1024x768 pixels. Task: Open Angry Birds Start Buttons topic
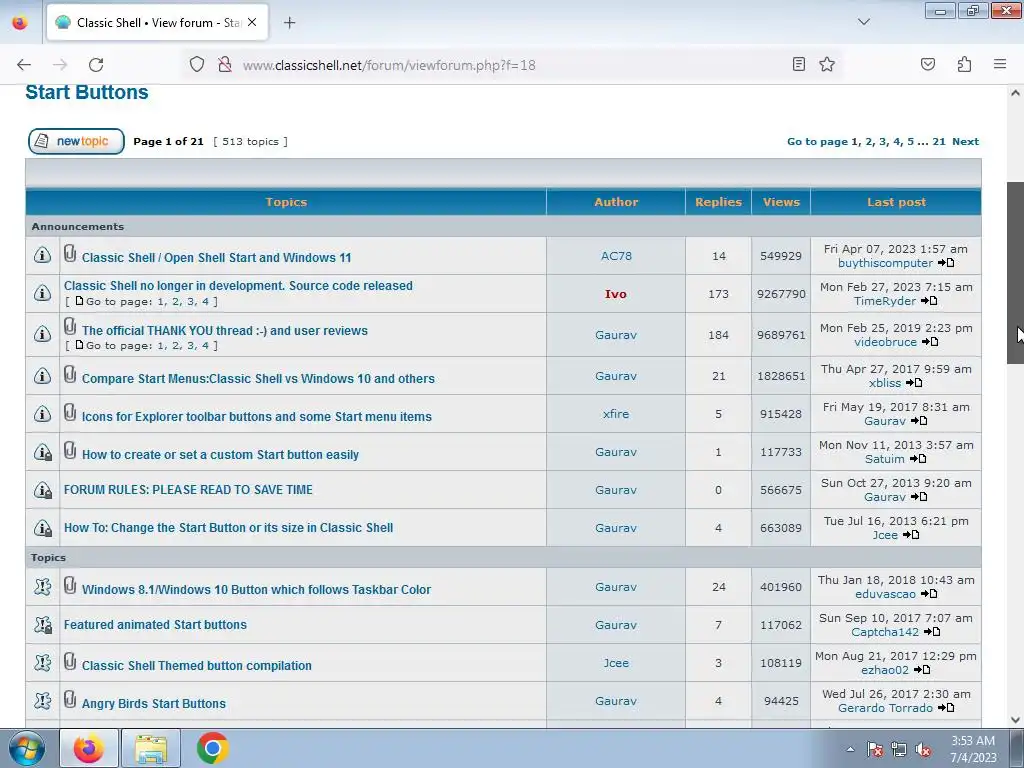153,703
